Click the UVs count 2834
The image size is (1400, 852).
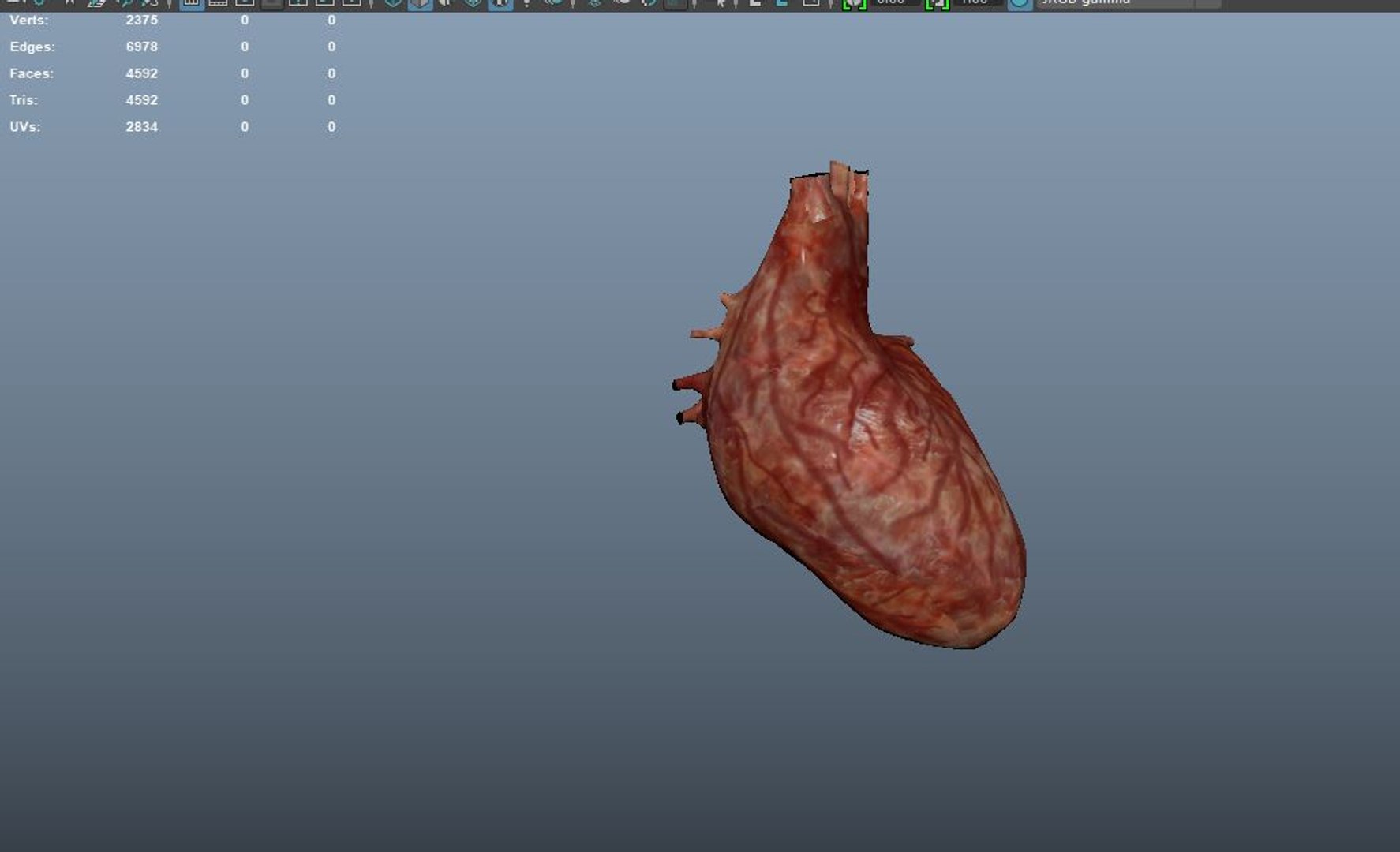tap(142, 127)
